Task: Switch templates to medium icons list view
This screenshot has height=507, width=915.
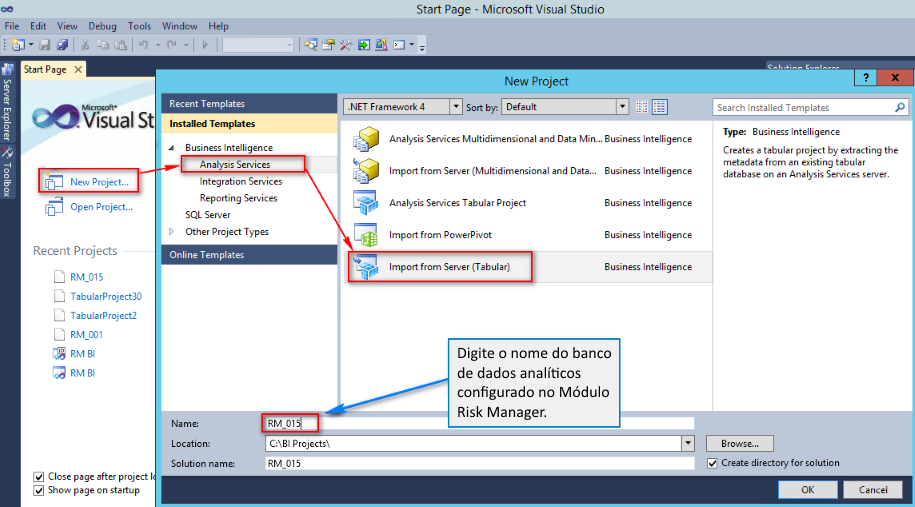Action: (x=659, y=107)
